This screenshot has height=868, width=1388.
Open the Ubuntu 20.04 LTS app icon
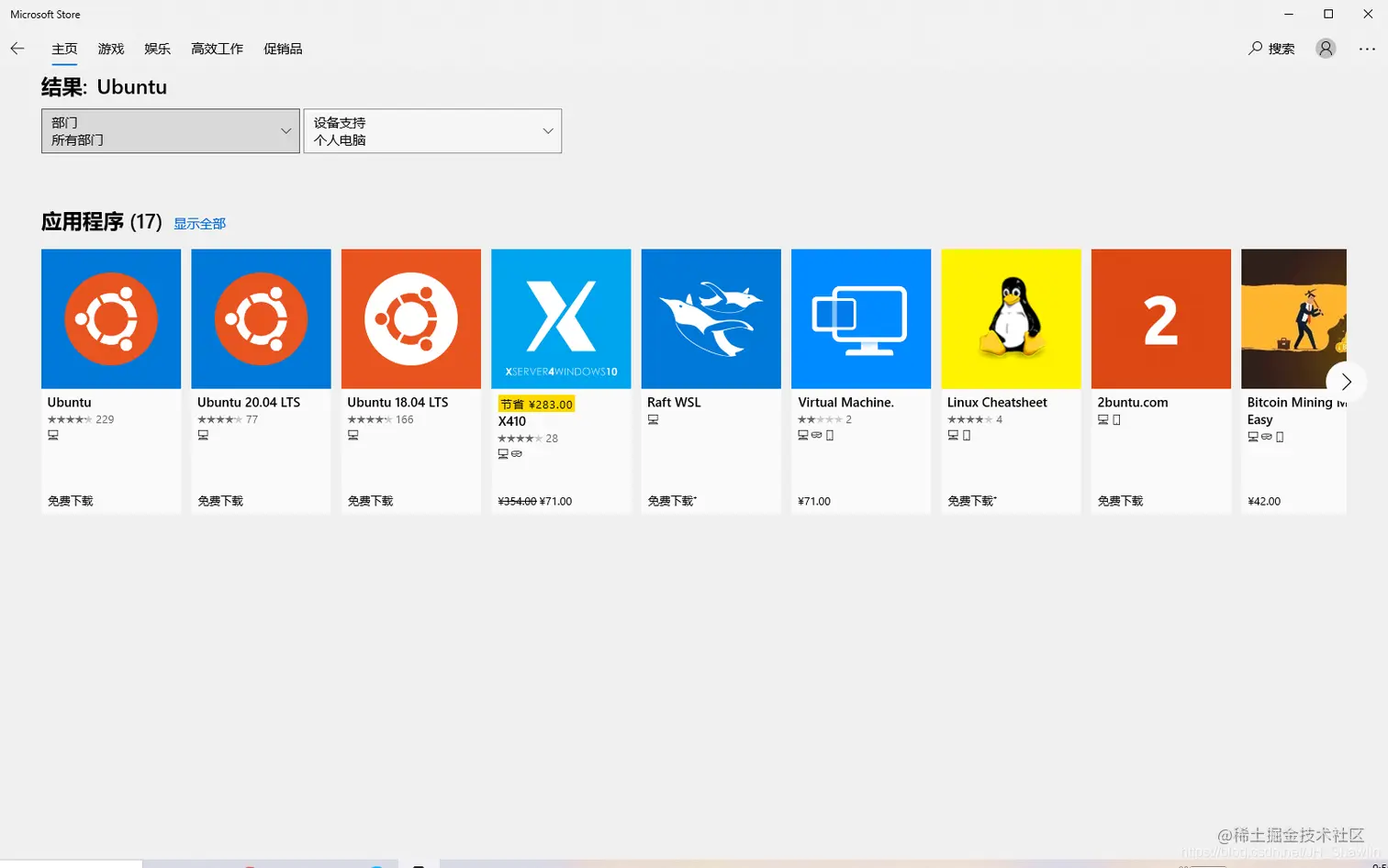click(x=261, y=318)
